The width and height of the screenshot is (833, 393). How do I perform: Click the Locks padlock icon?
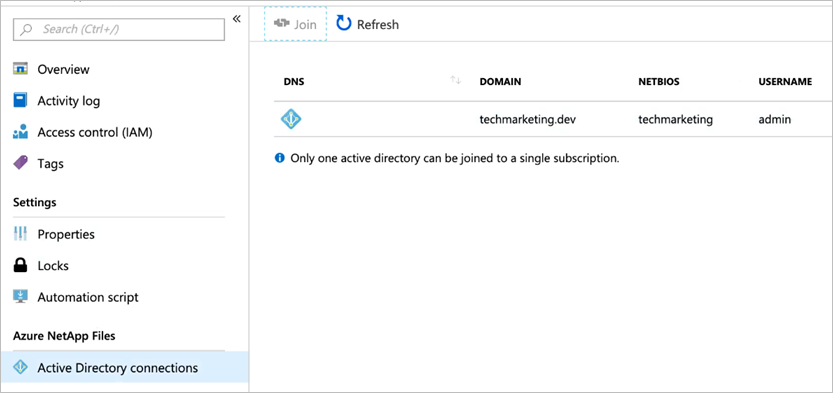coord(20,266)
